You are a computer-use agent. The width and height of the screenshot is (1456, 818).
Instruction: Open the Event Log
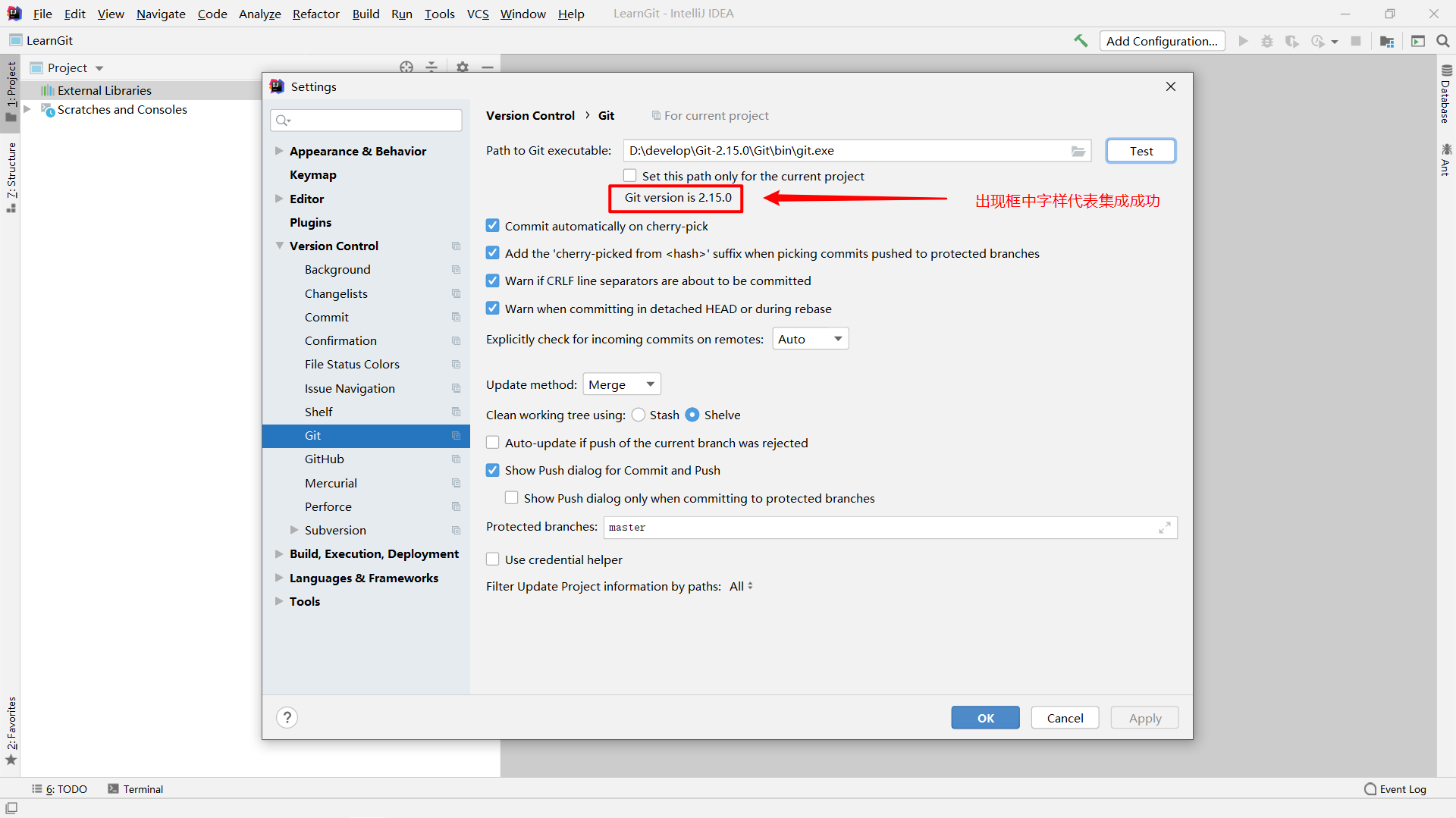[1395, 789]
